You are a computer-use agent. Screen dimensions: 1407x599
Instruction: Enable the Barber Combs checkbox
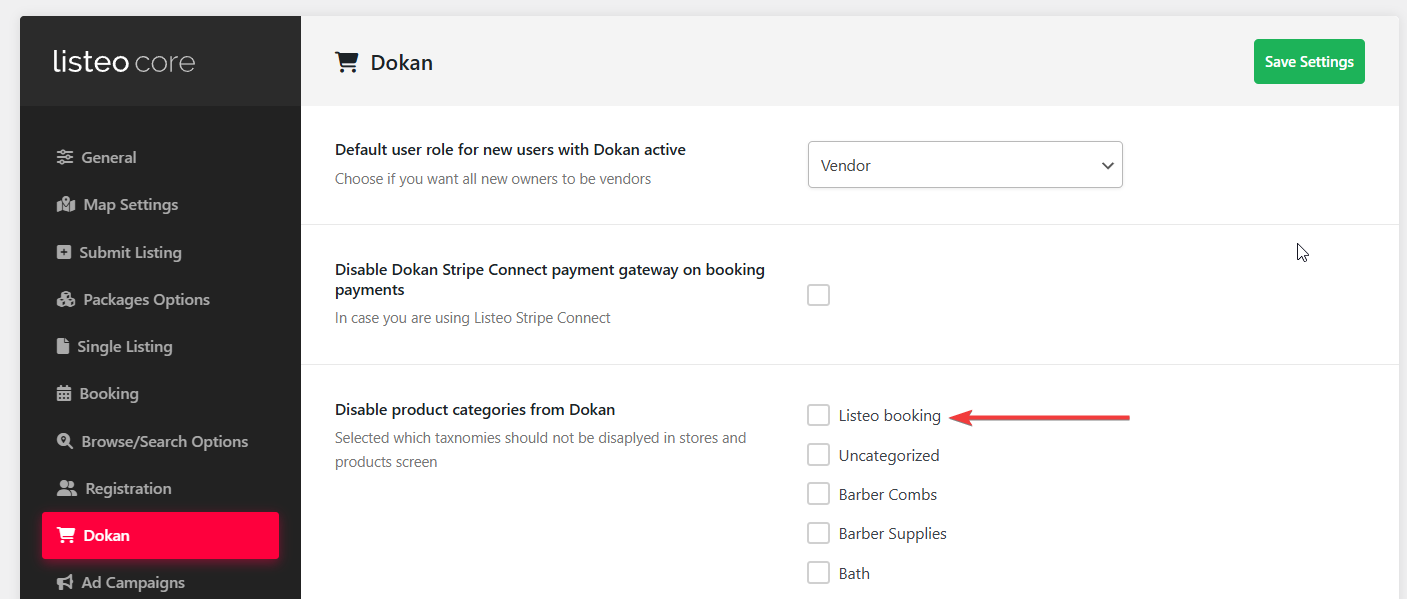click(x=819, y=494)
